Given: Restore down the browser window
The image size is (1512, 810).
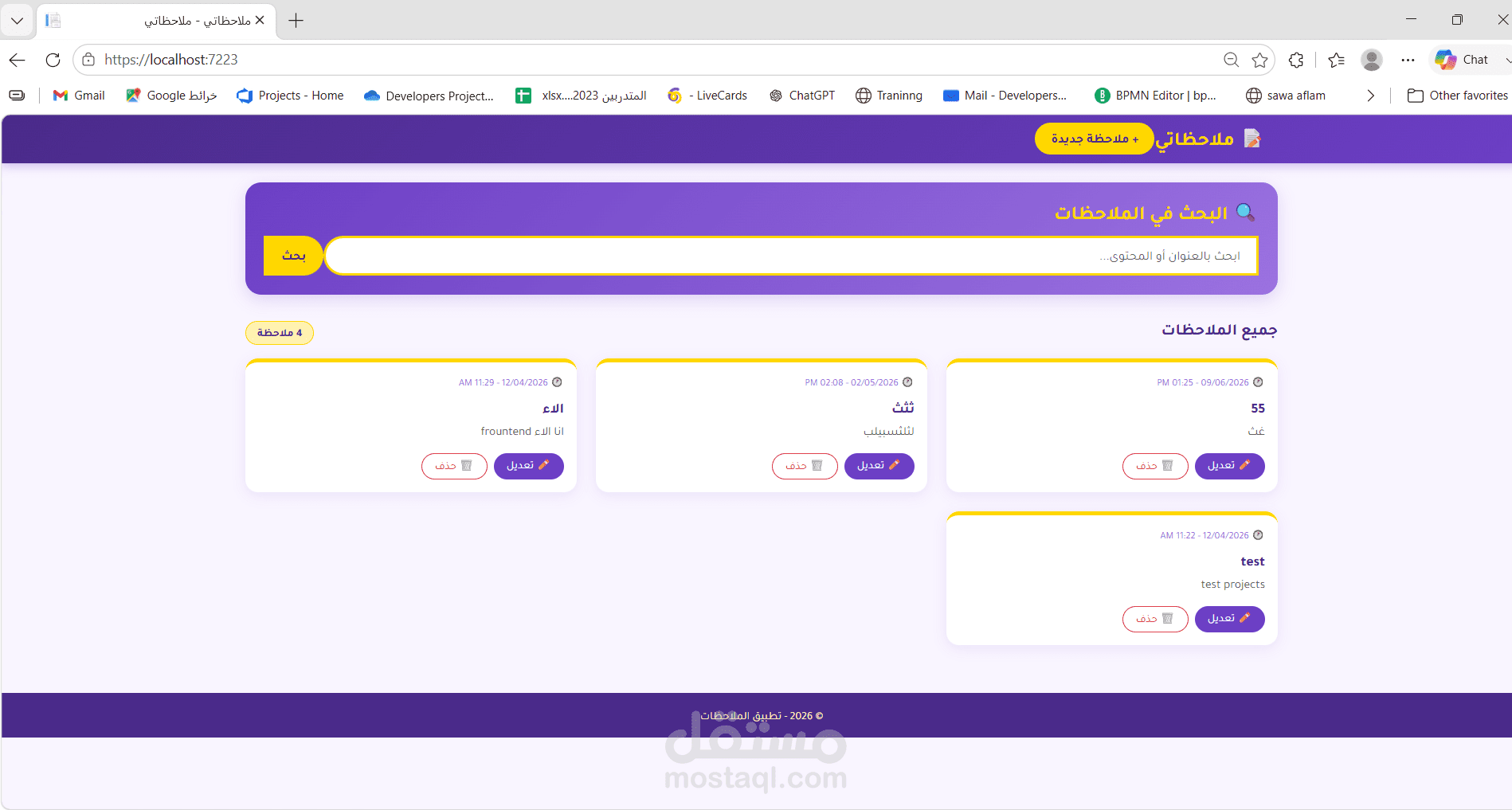Looking at the screenshot, I should (1457, 19).
